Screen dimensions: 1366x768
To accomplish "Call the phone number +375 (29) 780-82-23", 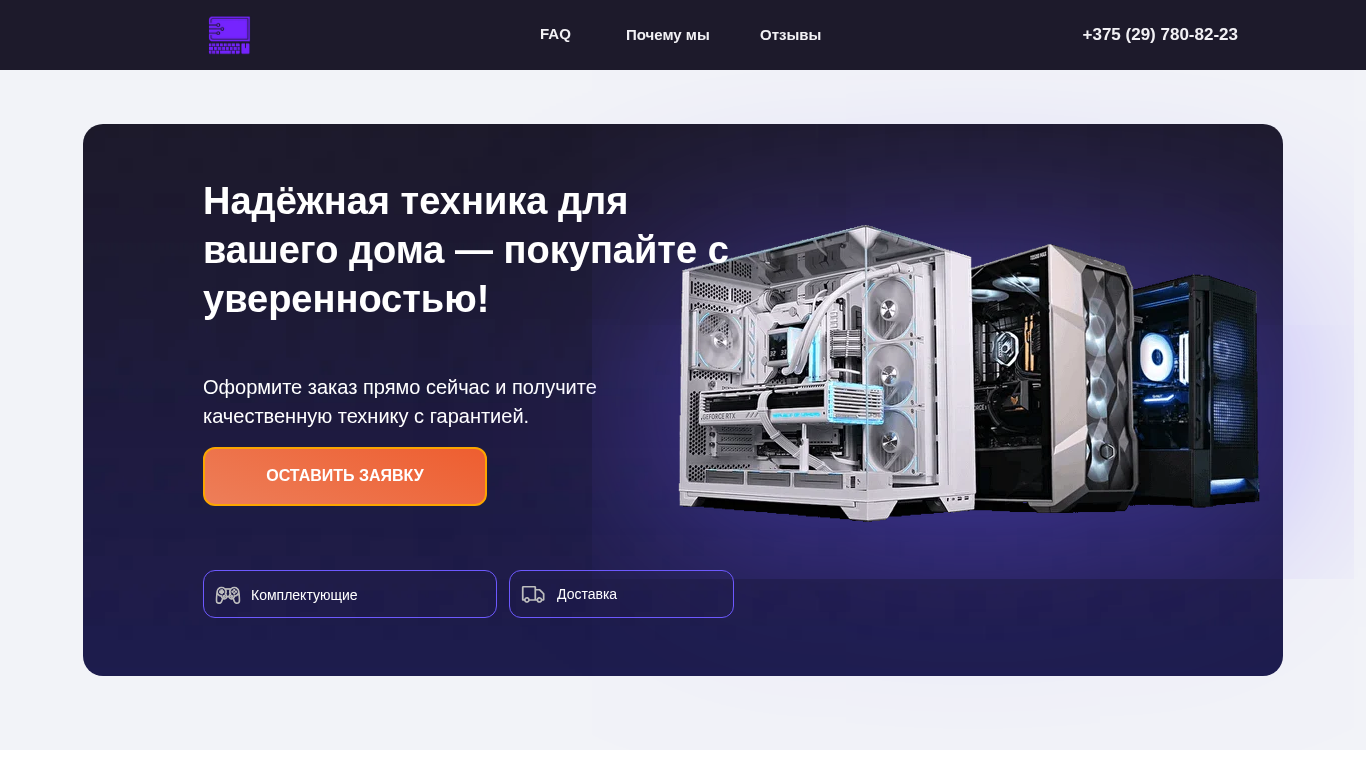I will click(x=1160, y=35).
